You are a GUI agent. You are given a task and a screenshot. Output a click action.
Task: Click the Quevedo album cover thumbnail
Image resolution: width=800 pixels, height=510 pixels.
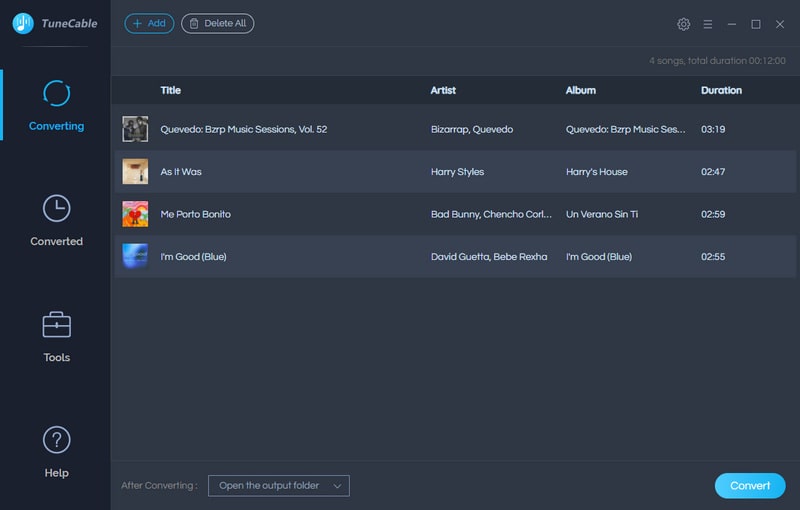(x=135, y=129)
